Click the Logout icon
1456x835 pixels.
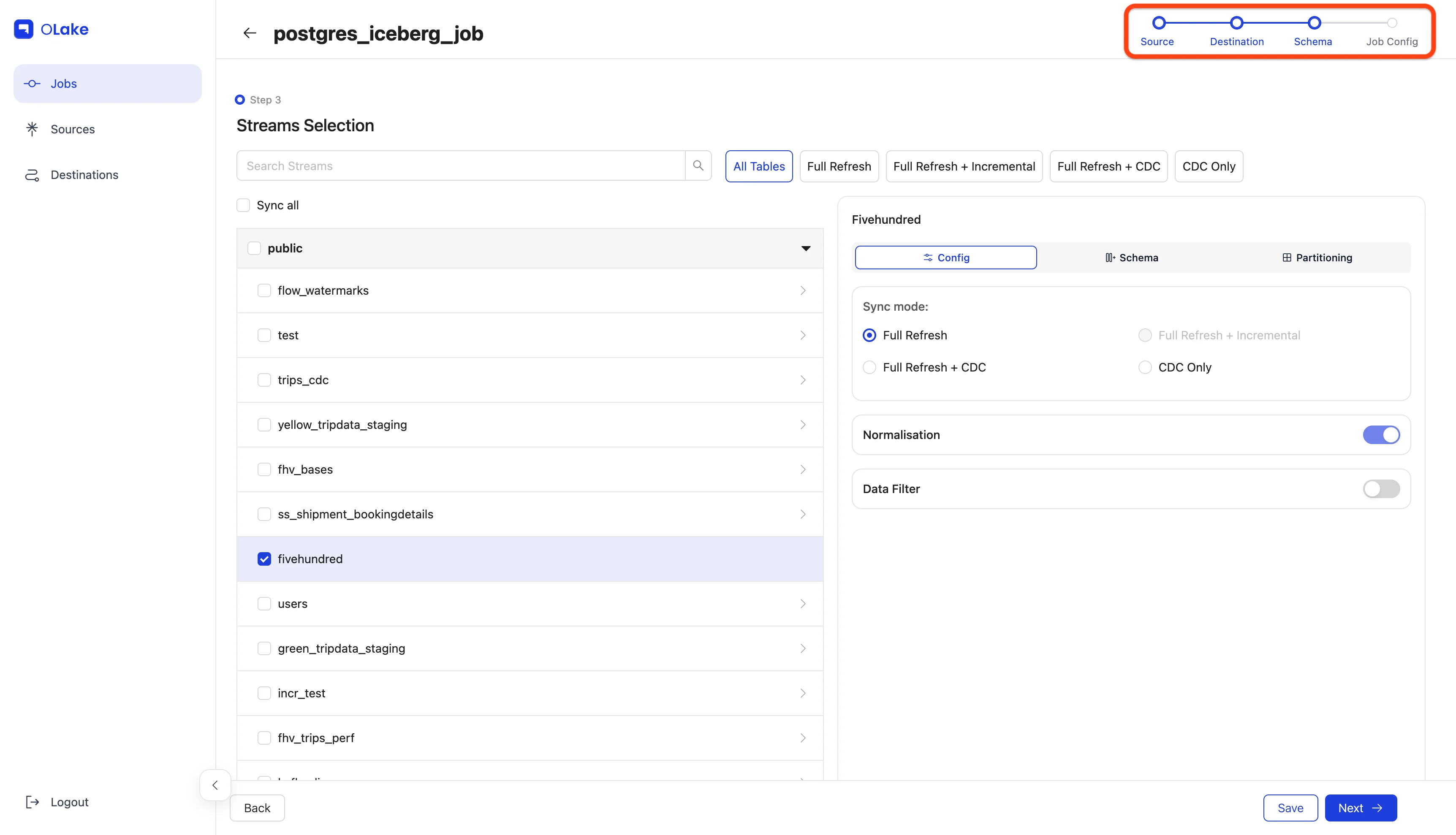click(x=33, y=802)
